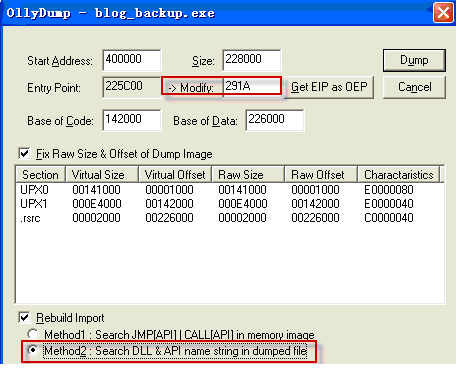Click the Base of Data field

[x=275, y=120]
